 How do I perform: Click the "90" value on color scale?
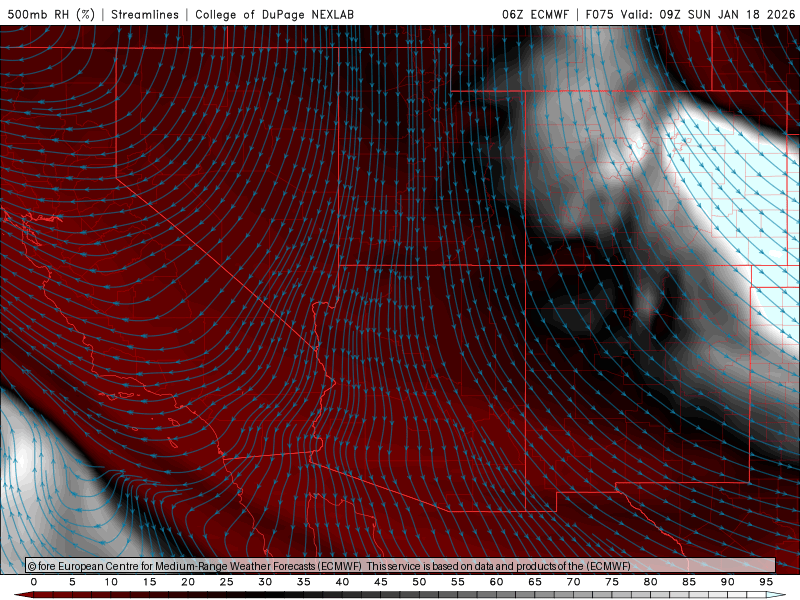728,582
